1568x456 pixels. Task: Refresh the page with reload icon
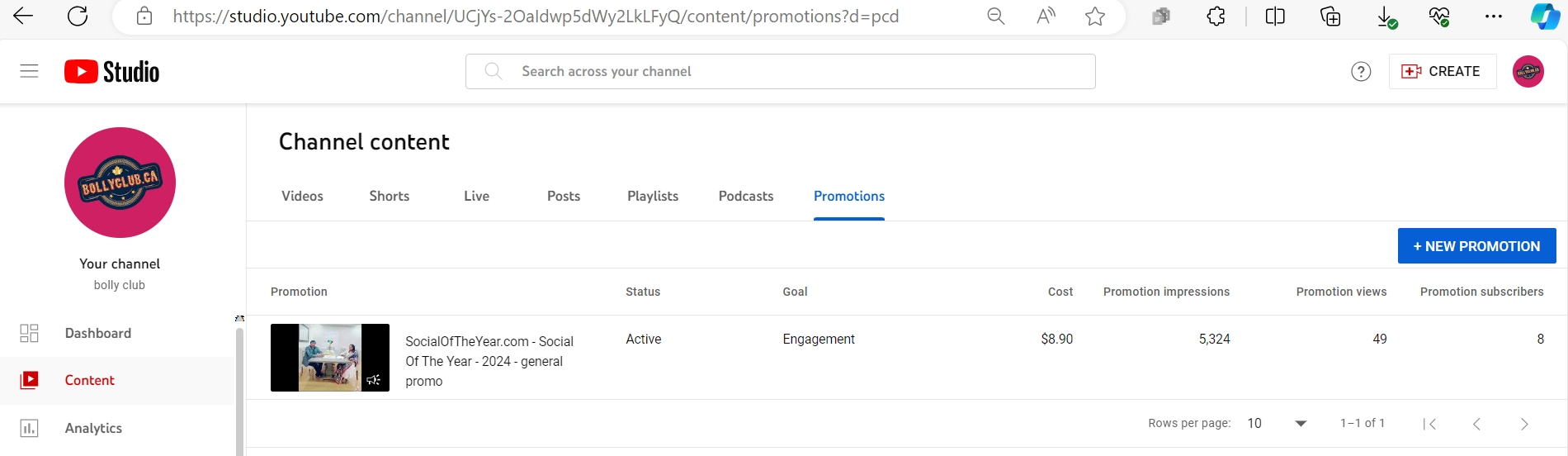78,17
